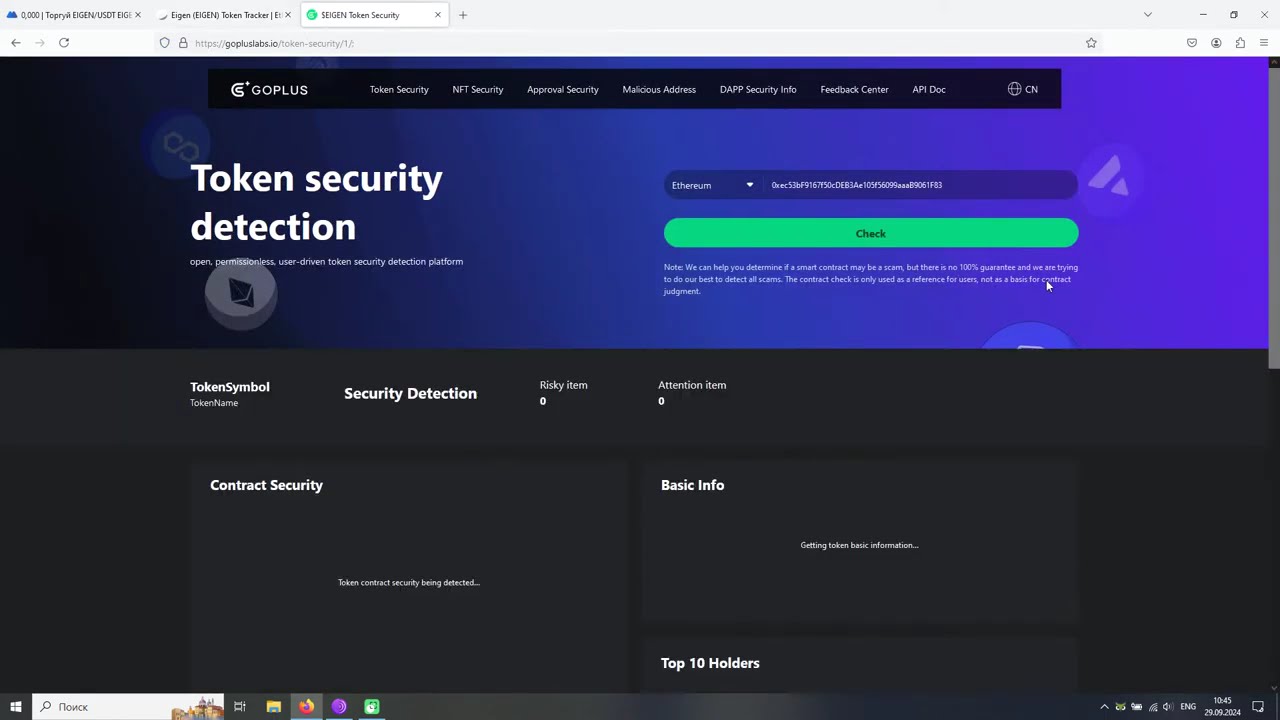Open Feedback Center
This screenshot has width=1280, height=720.
(x=854, y=89)
